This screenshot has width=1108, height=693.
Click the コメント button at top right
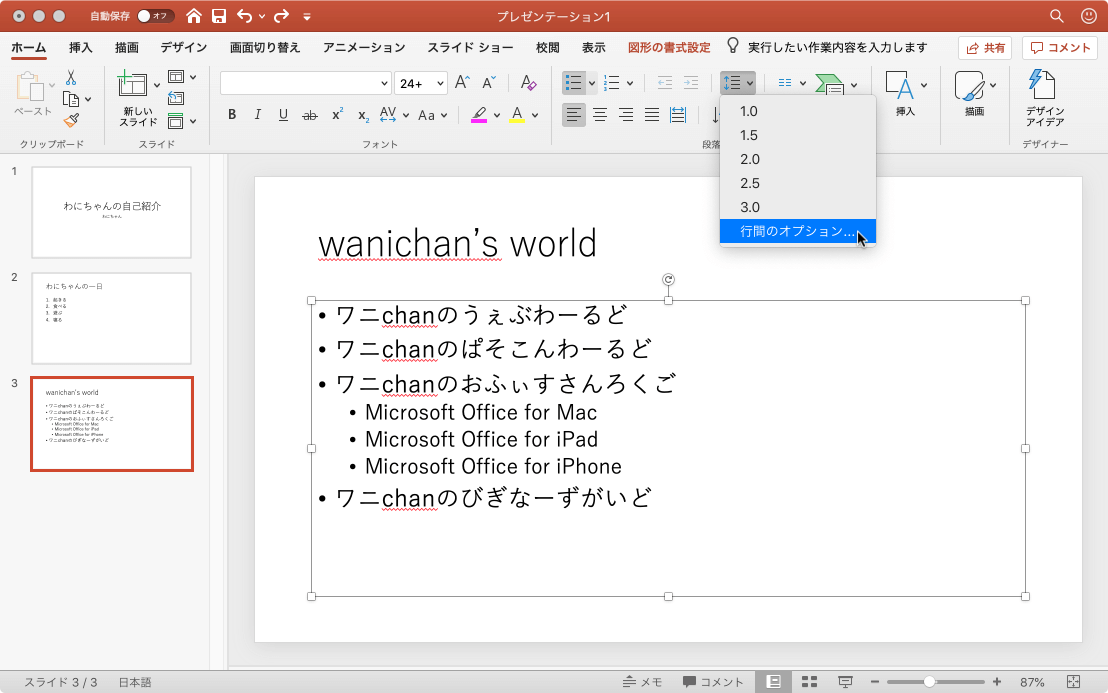1059,47
